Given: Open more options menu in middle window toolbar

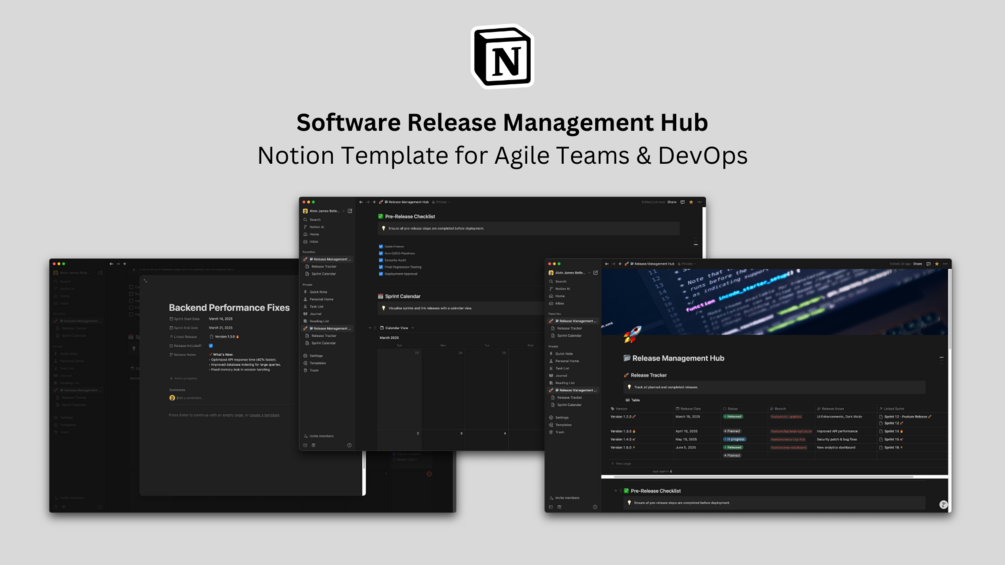Looking at the screenshot, I should point(699,202).
